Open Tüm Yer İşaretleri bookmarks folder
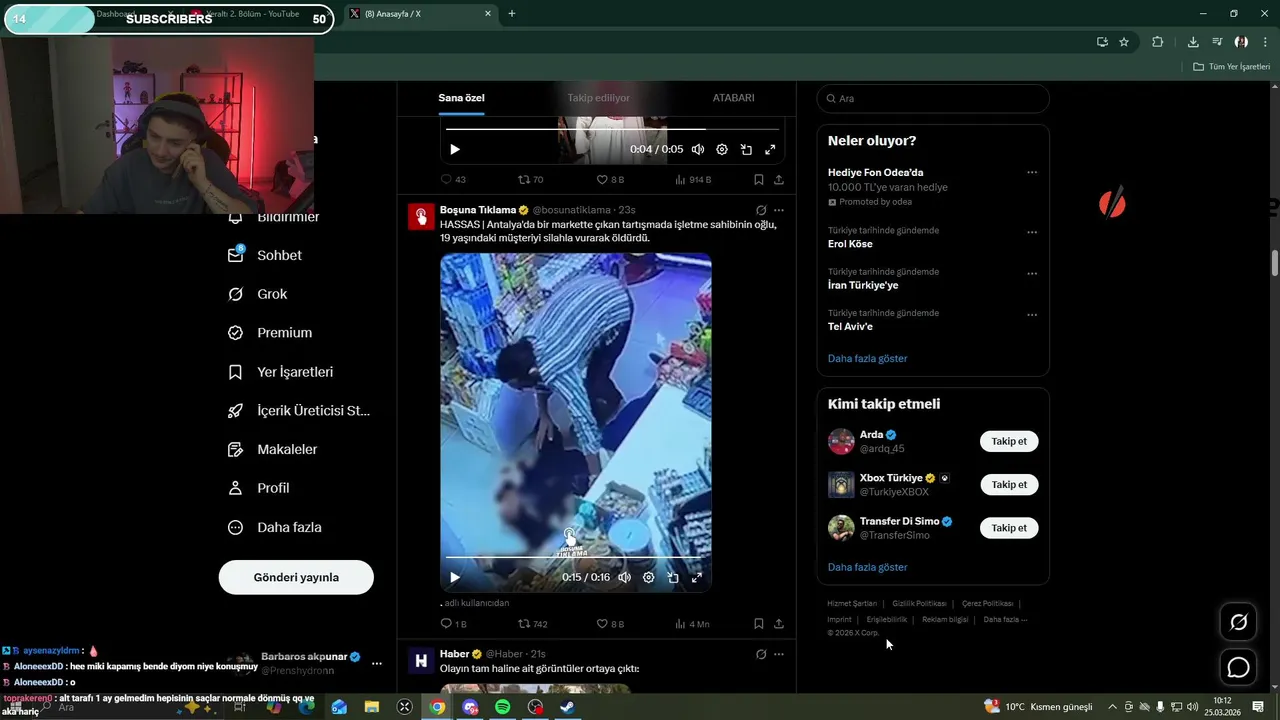 [1231, 66]
